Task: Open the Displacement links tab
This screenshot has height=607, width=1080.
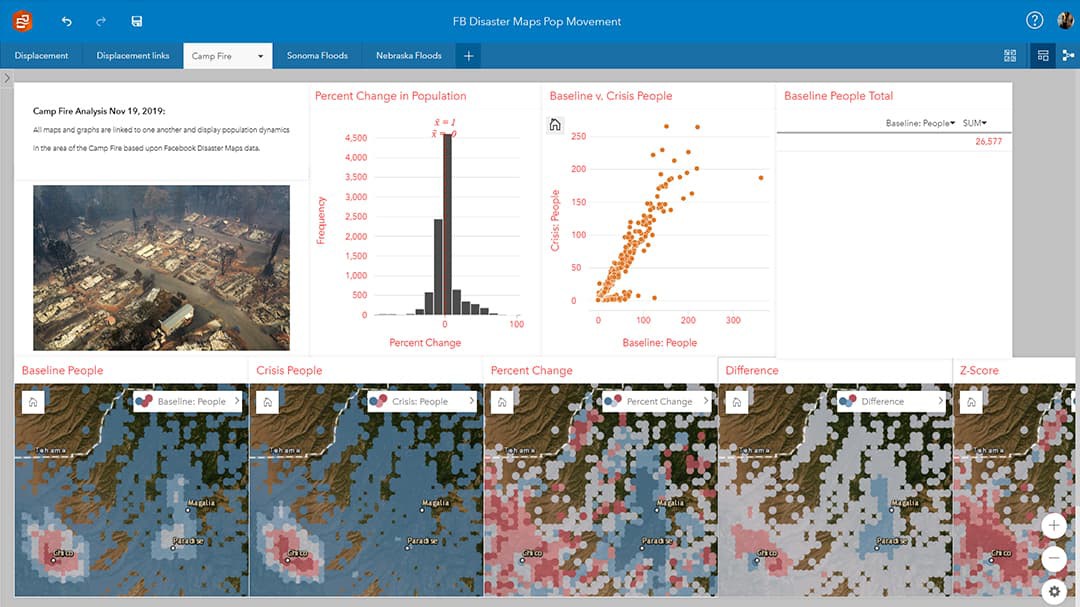Action: (x=133, y=56)
